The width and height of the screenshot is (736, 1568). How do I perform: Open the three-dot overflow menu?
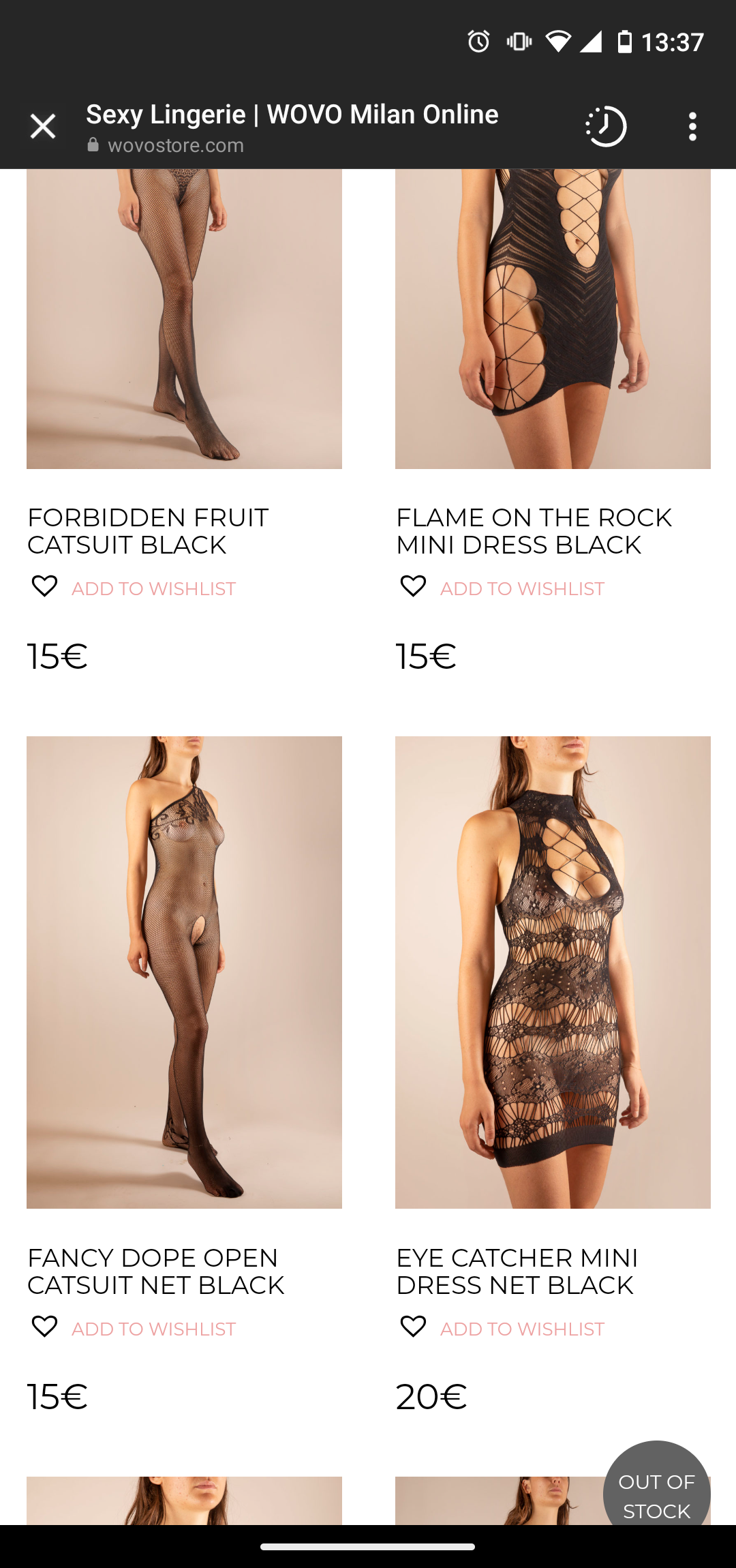coord(692,127)
